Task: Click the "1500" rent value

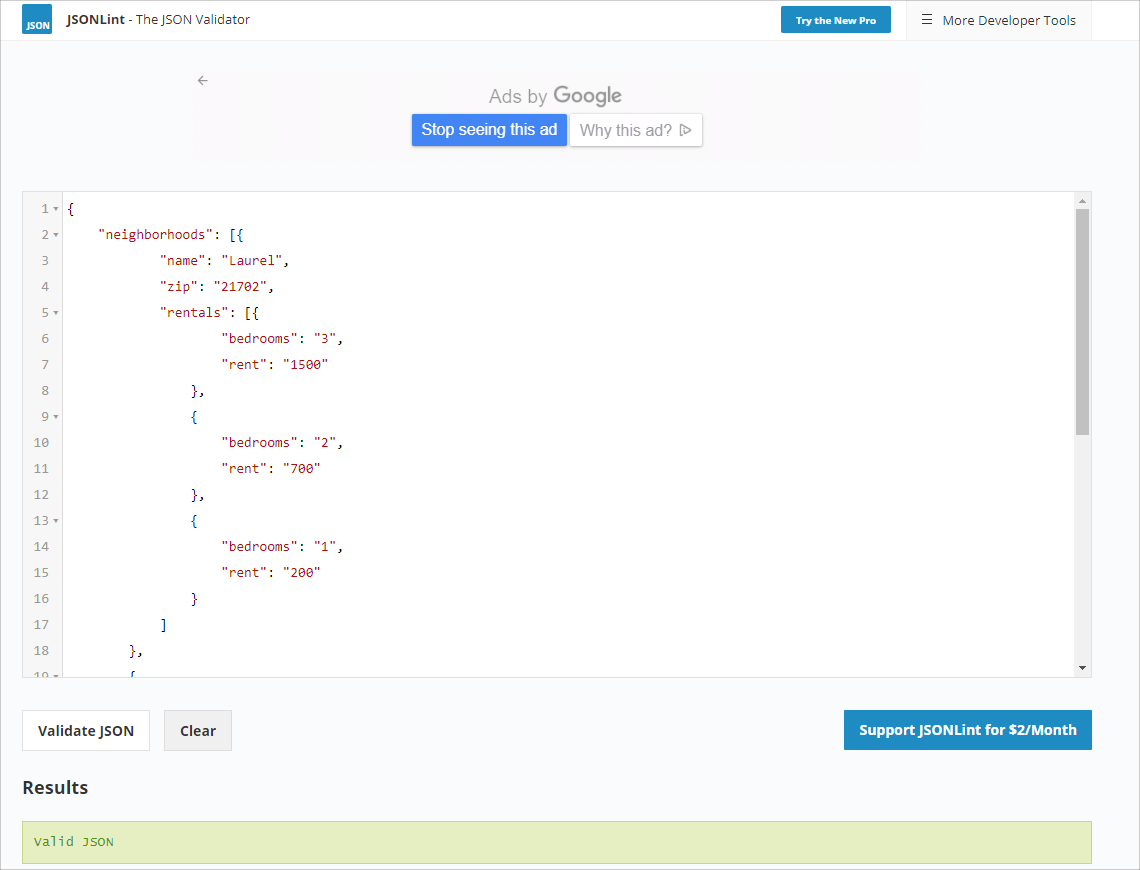Action: (305, 365)
